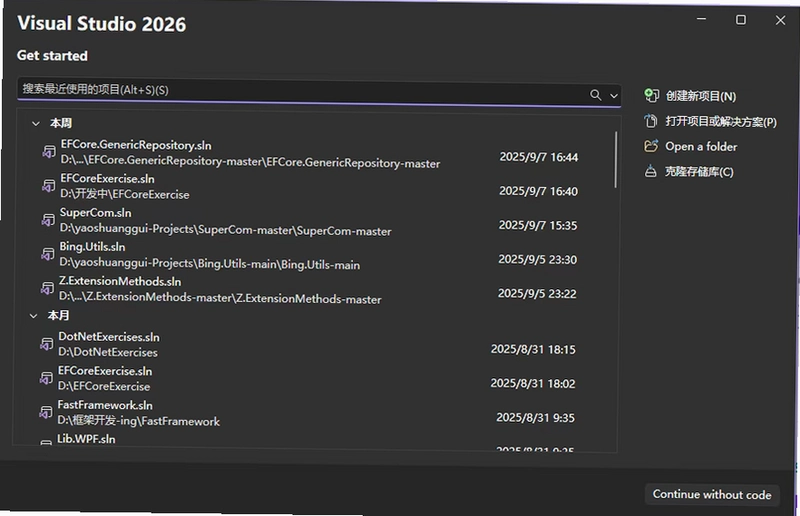Click path D:\yaoshuanggui-Projects\SuperCom-master\SuperCom-master

(x=226, y=230)
